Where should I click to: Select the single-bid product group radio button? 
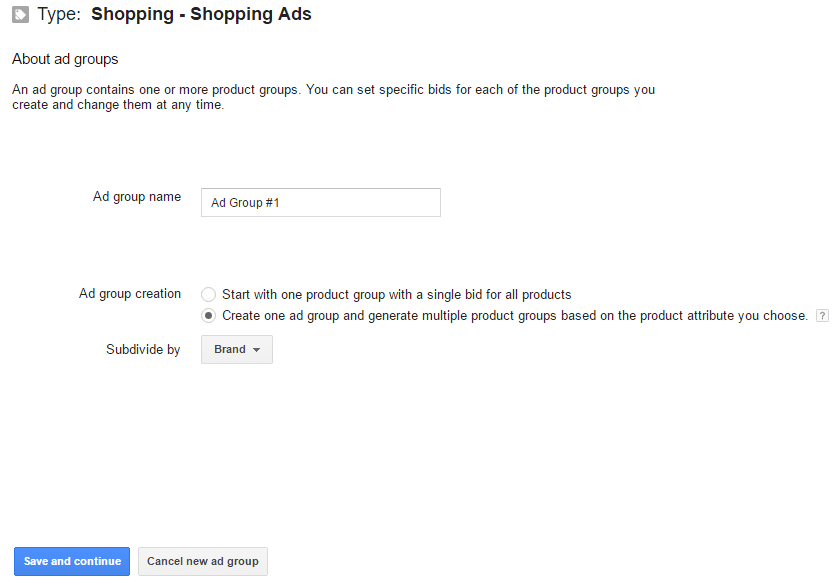[x=208, y=295]
